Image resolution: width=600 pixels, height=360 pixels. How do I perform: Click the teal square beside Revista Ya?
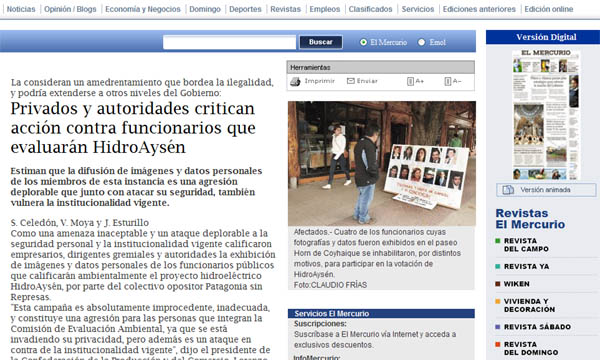pos(497,266)
